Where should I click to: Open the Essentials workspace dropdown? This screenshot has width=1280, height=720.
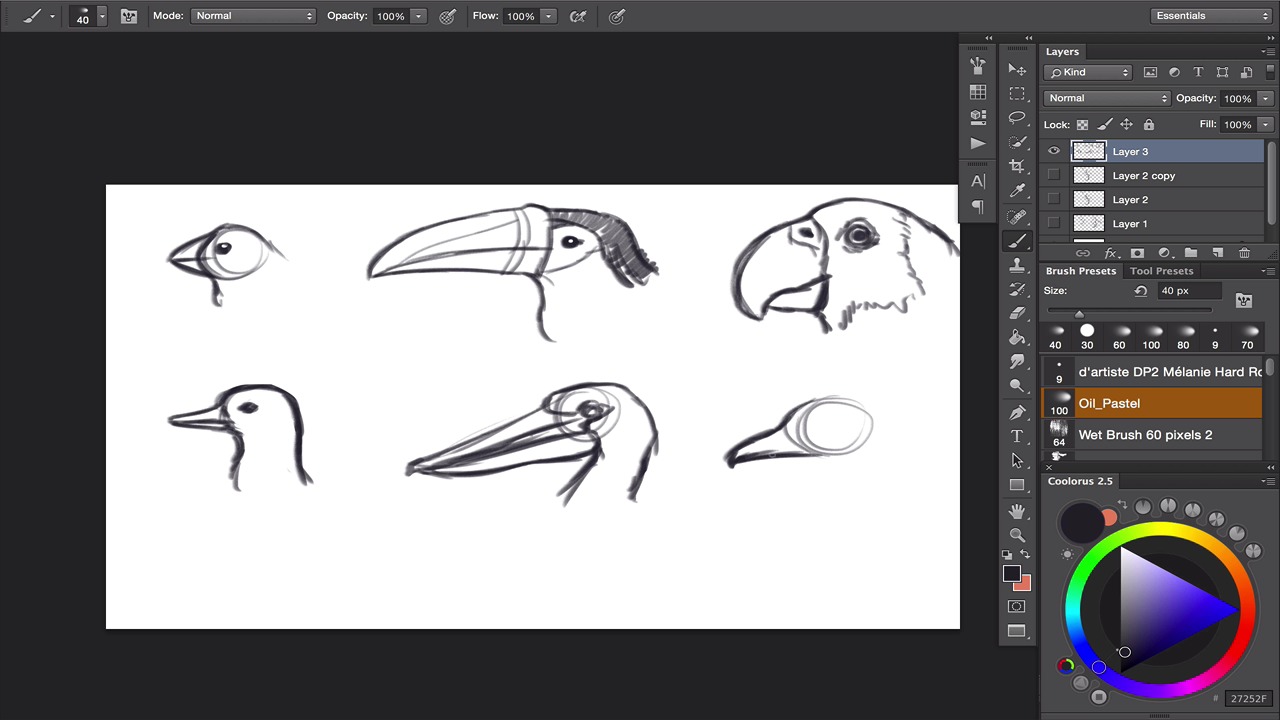click(x=1210, y=16)
